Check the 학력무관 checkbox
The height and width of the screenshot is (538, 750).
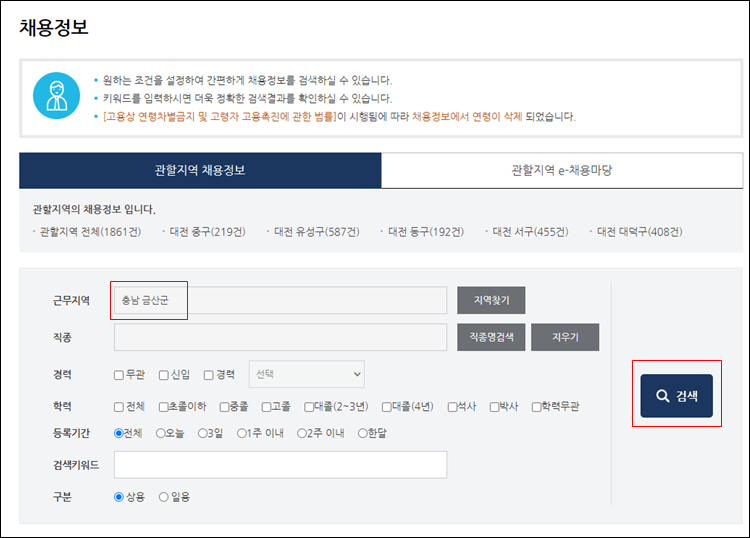click(537, 407)
